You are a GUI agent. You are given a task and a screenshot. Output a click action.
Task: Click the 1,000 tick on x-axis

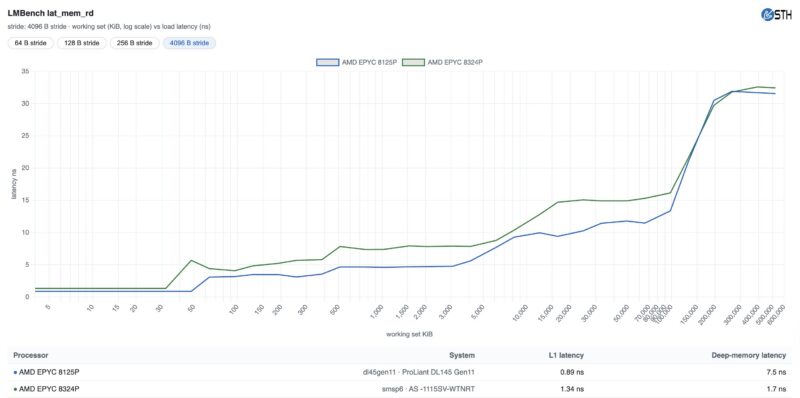377,311
